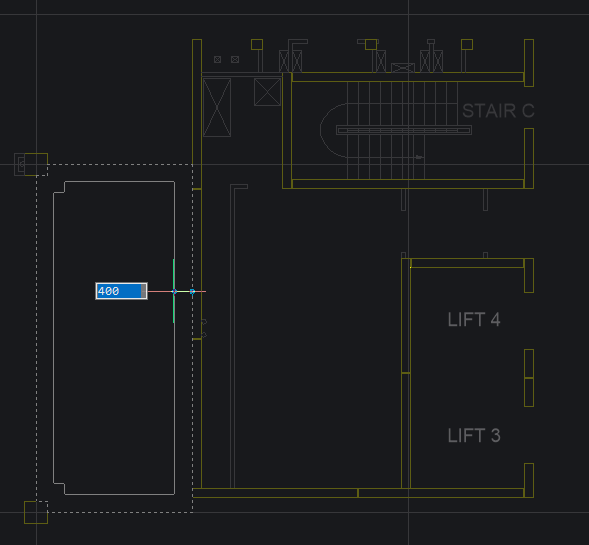Click the horizontal crossed box above the stair wall
The height and width of the screenshot is (545, 589).
[403, 68]
